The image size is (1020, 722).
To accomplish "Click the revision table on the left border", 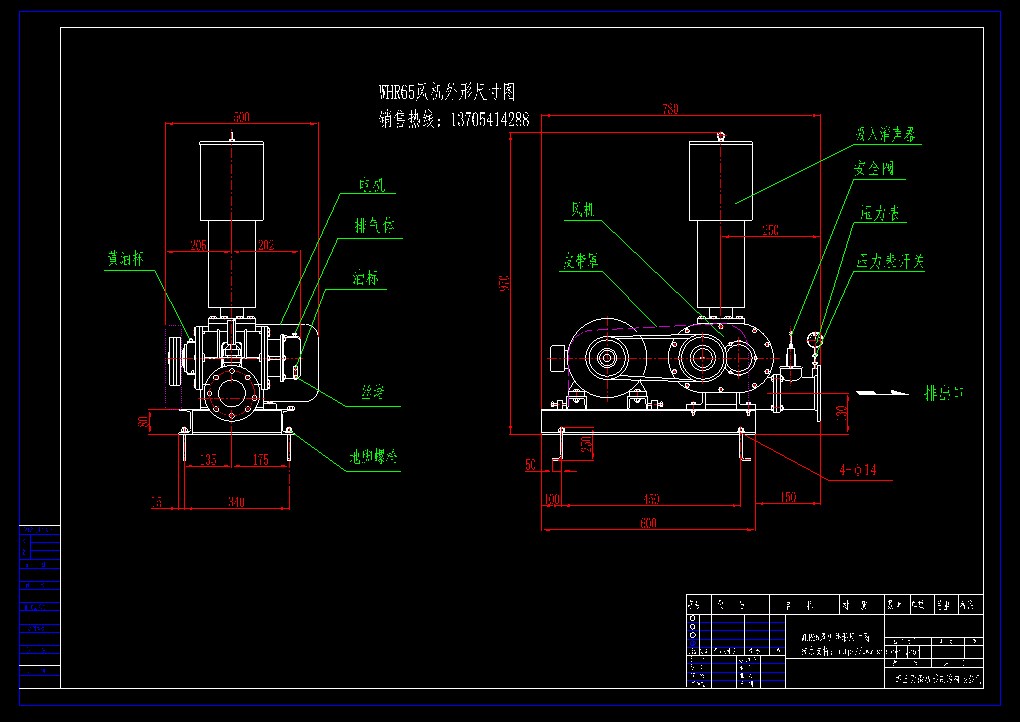I will [39, 606].
